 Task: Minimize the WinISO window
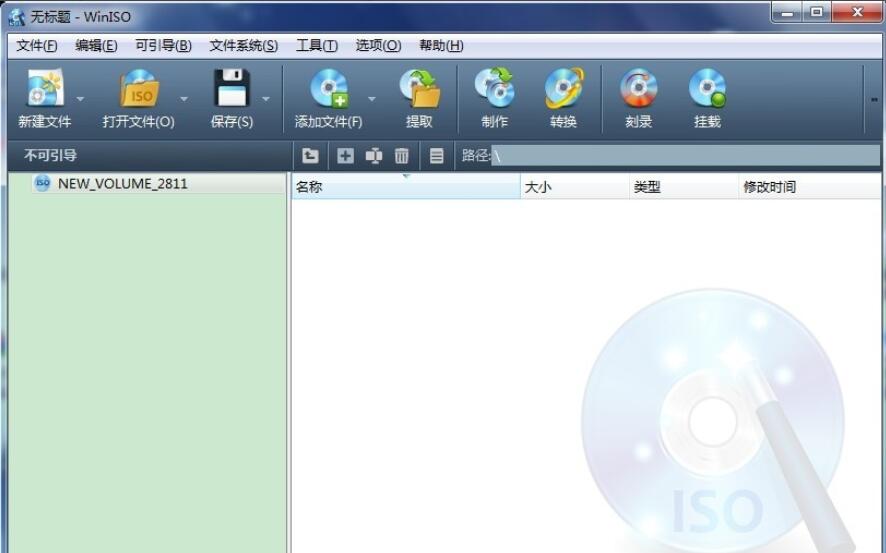(x=787, y=12)
